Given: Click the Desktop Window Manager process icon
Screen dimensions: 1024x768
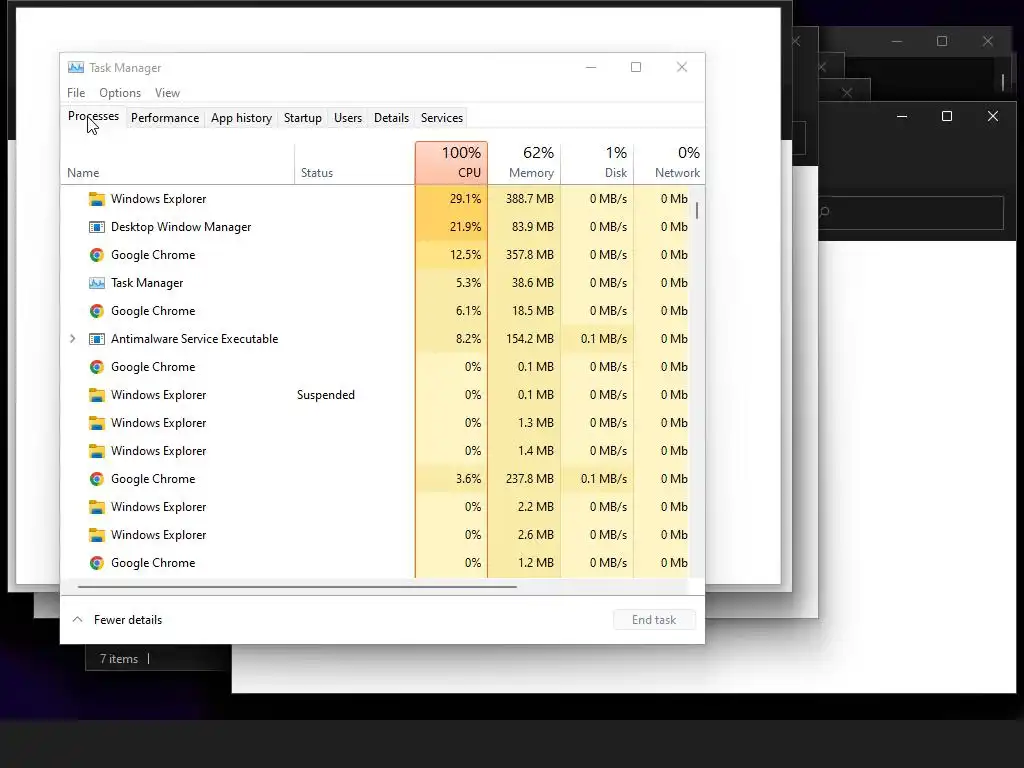Looking at the screenshot, I should click(97, 227).
